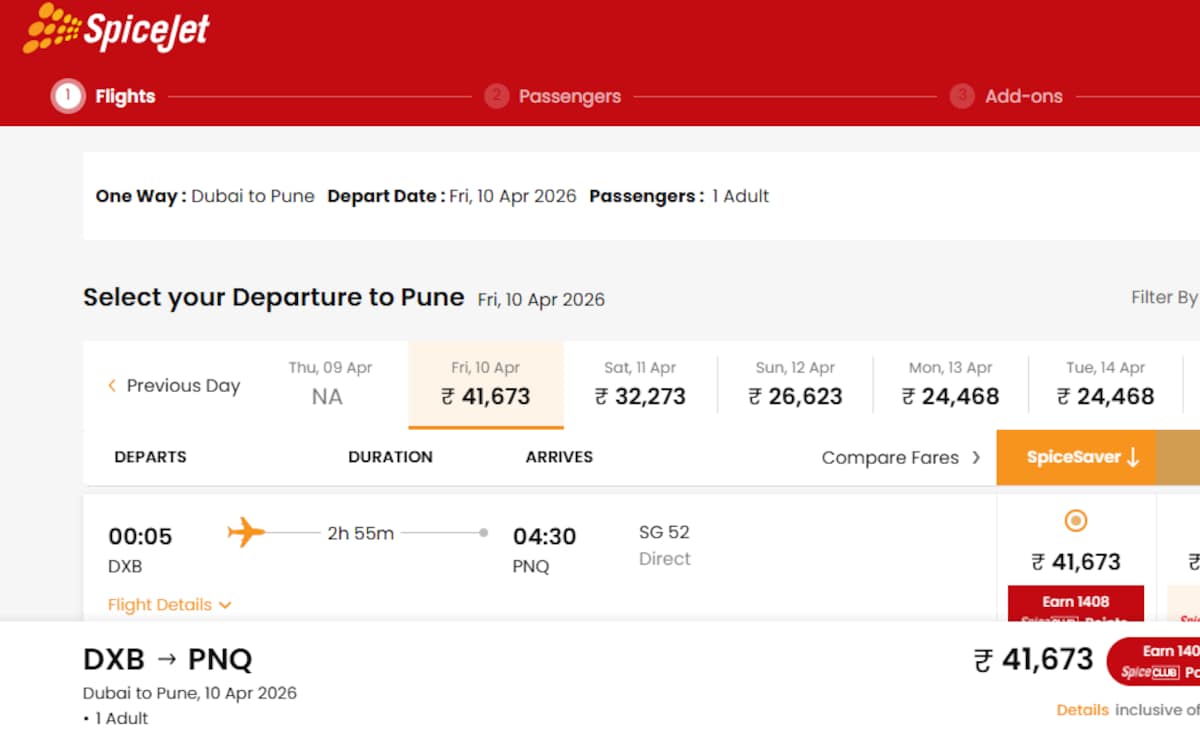Open fare Details link at bottom
Image resolution: width=1200 pixels, height=738 pixels.
tap(1082, 710)
